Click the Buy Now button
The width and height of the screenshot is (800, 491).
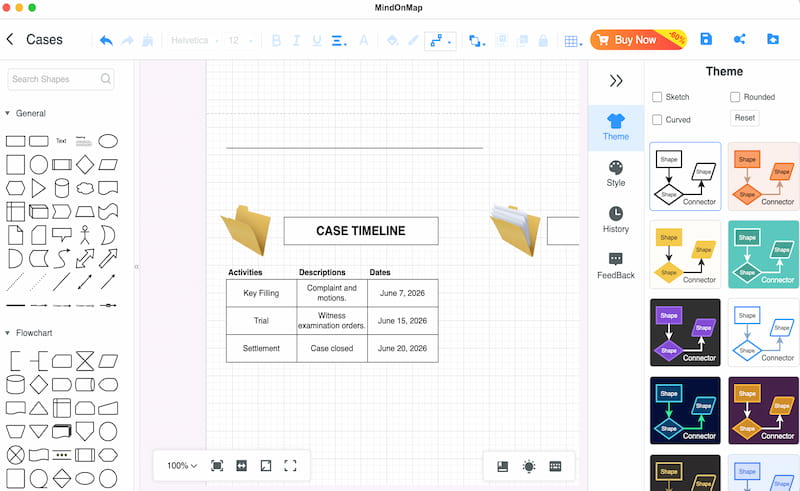coord(638,40)
